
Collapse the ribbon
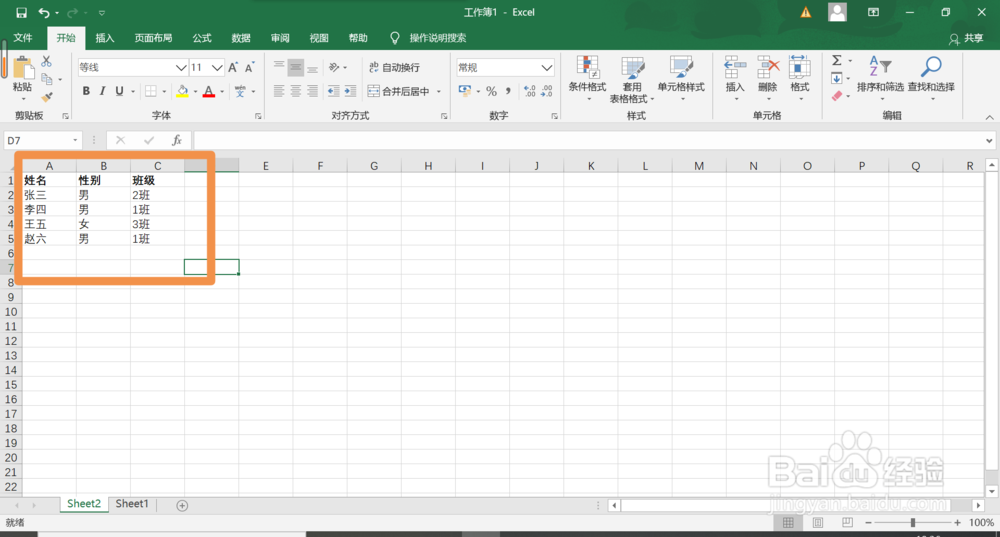989,117
